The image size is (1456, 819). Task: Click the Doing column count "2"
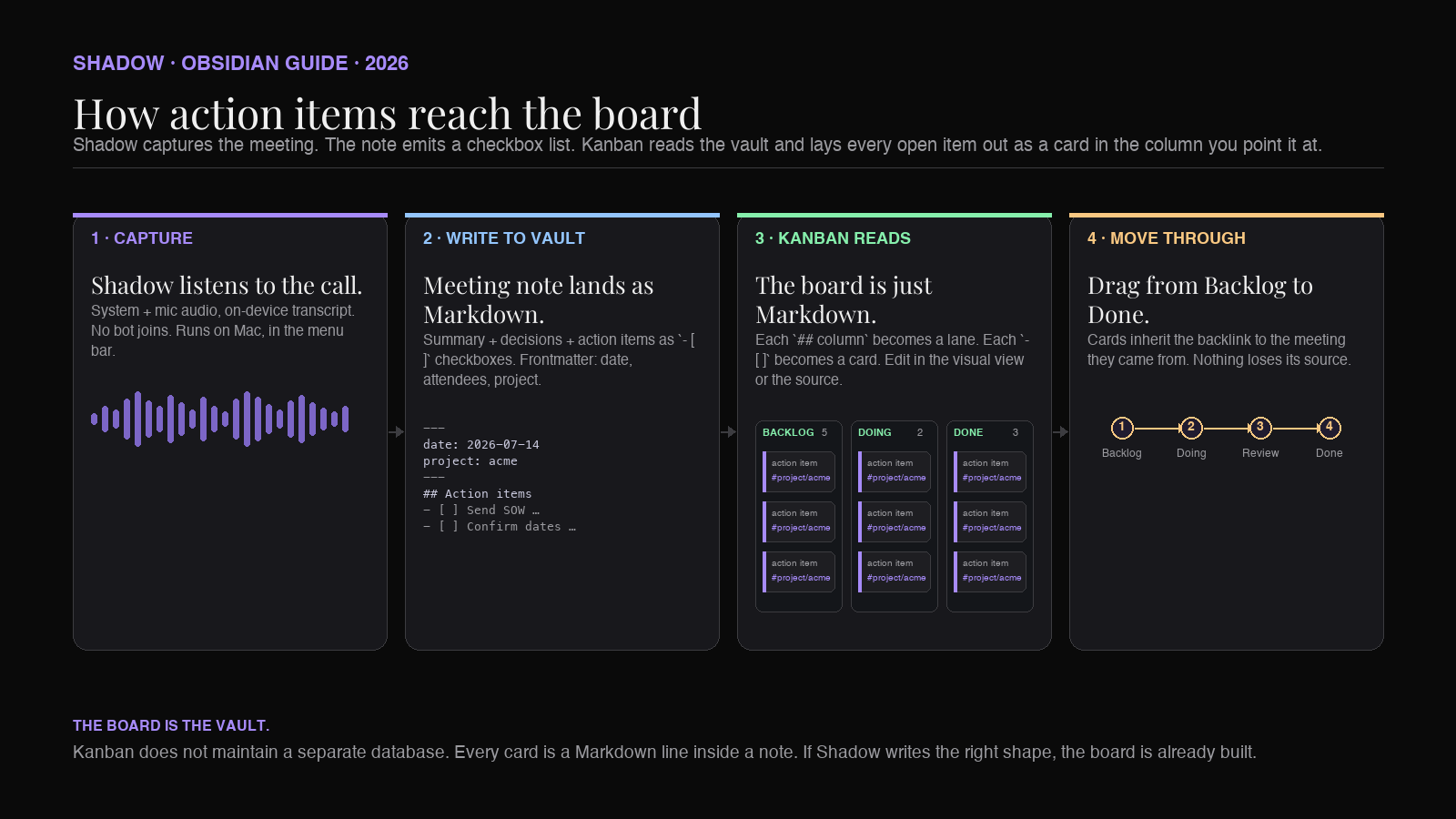[920, 432]
